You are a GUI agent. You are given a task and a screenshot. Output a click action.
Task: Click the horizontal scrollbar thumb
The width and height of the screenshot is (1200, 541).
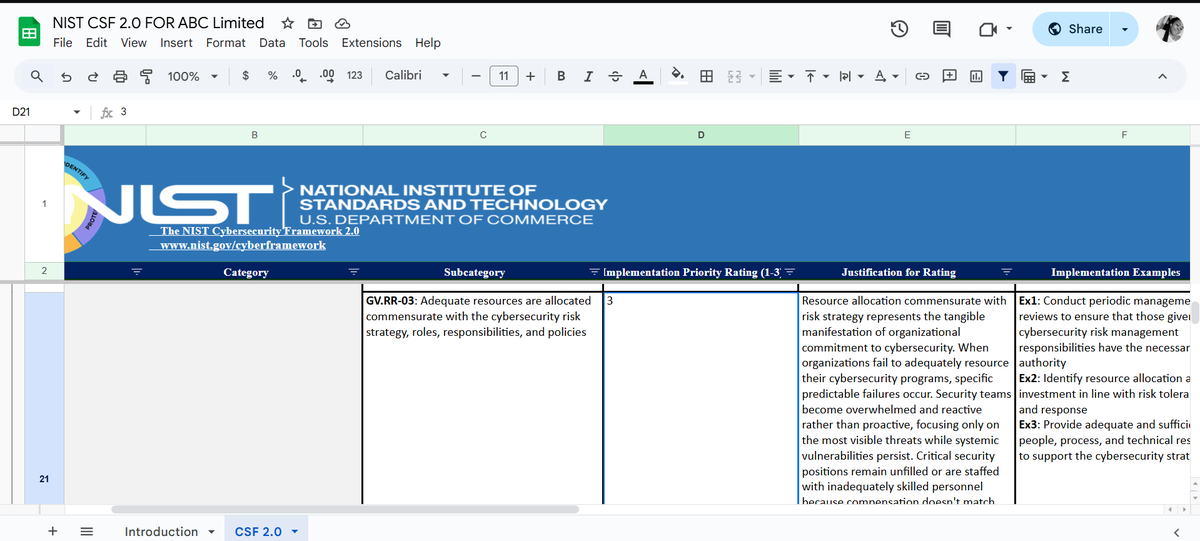coord(345,509)
